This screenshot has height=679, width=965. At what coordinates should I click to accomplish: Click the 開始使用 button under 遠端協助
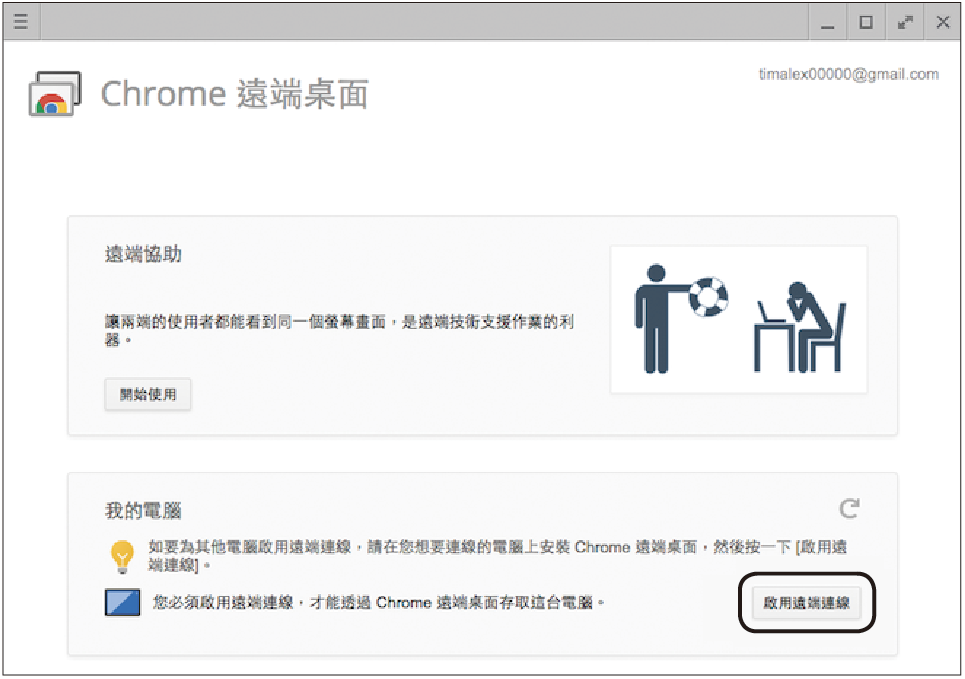pyautogui.click(x=148, y=395)
